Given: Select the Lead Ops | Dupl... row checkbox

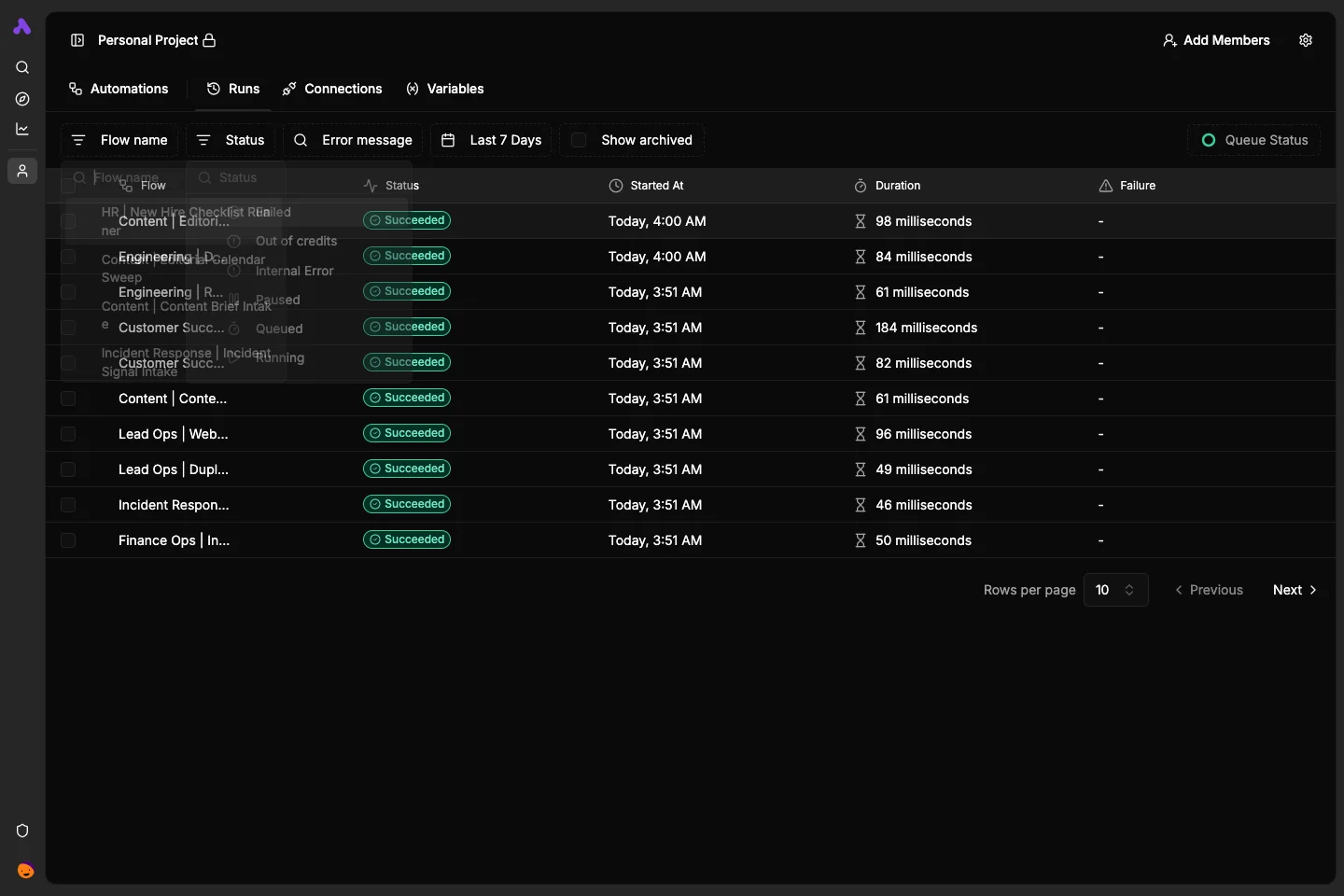Looking at the screenshot, I should coord(68,469).
